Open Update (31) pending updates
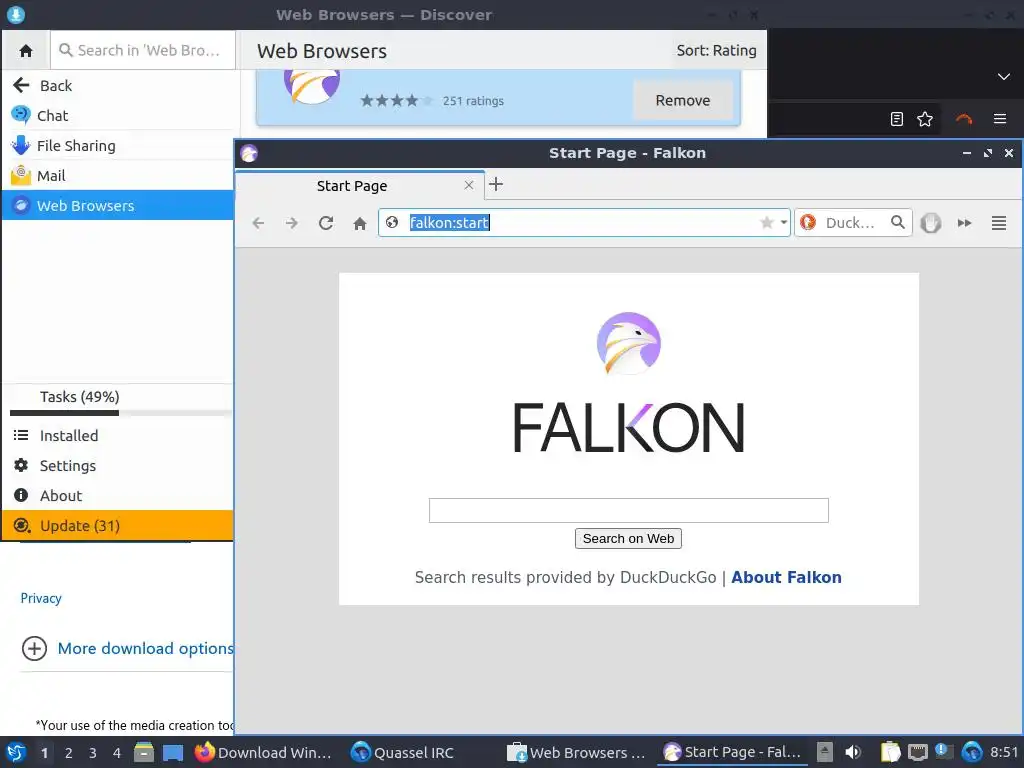Image resolution: width=1024 pixels, height=768 pixels. point(118,526)
